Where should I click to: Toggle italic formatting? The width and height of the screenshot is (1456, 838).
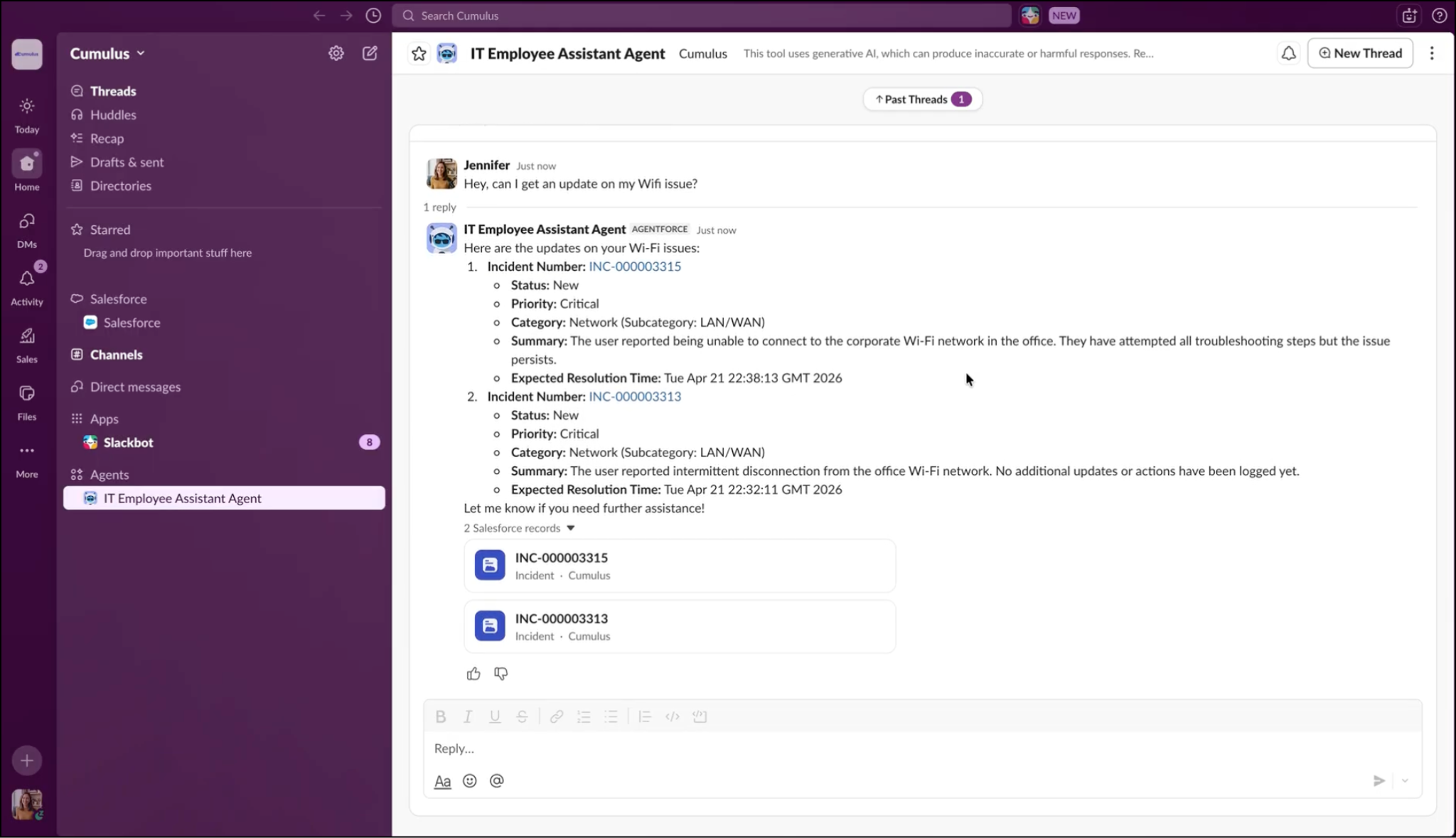tap(468, 716)
